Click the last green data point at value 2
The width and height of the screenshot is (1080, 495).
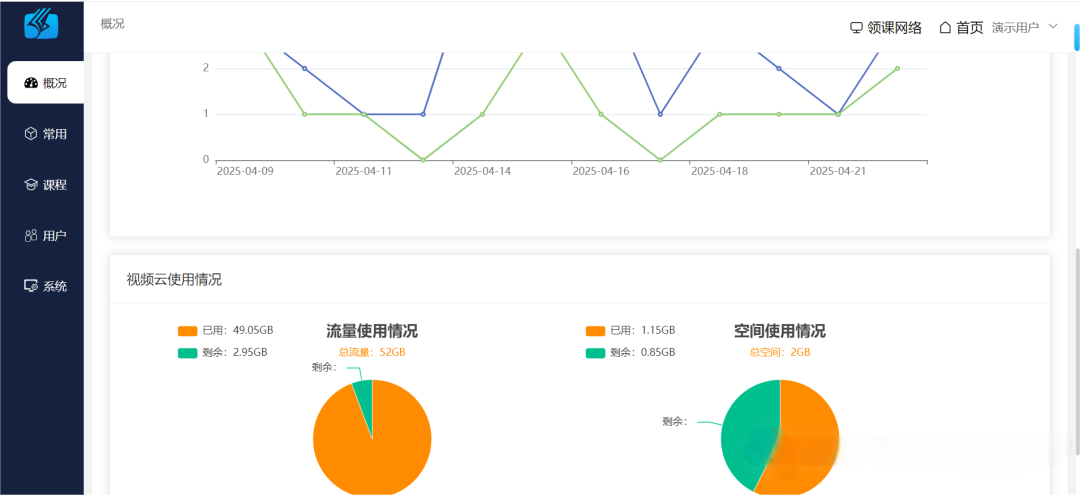coord(897,68)
